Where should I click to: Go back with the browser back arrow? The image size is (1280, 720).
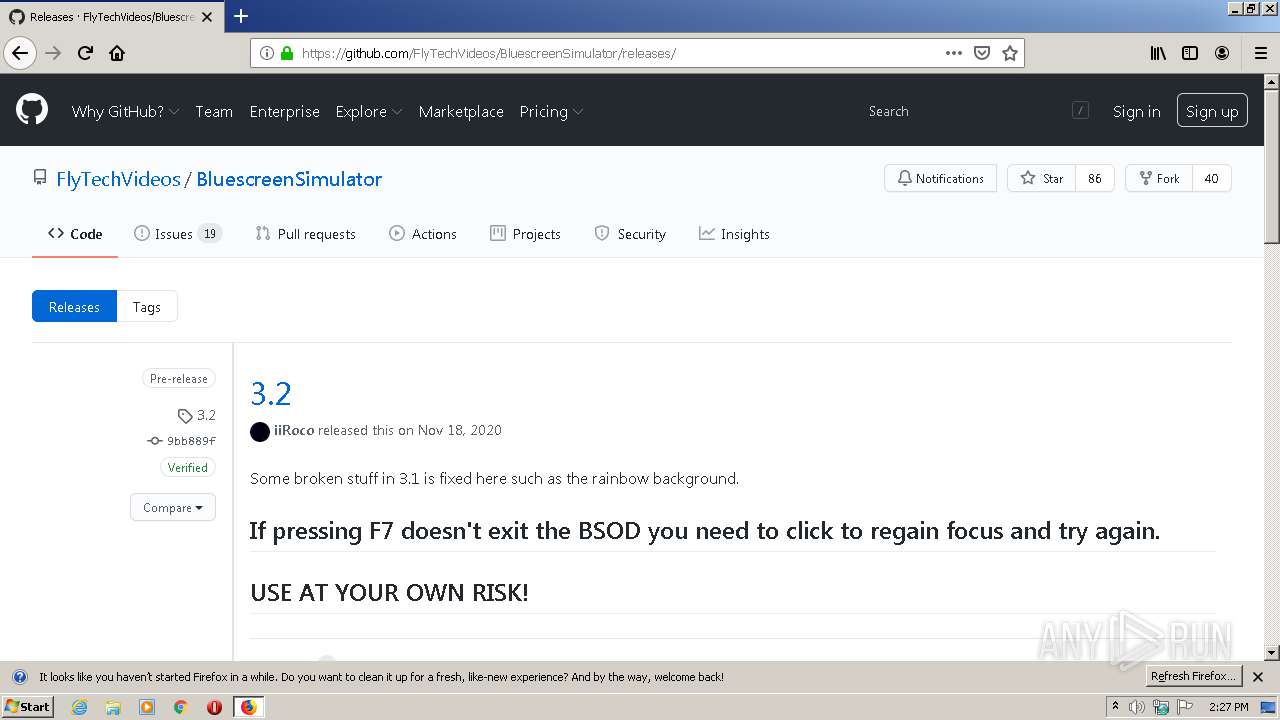click(x=20, y=53)
